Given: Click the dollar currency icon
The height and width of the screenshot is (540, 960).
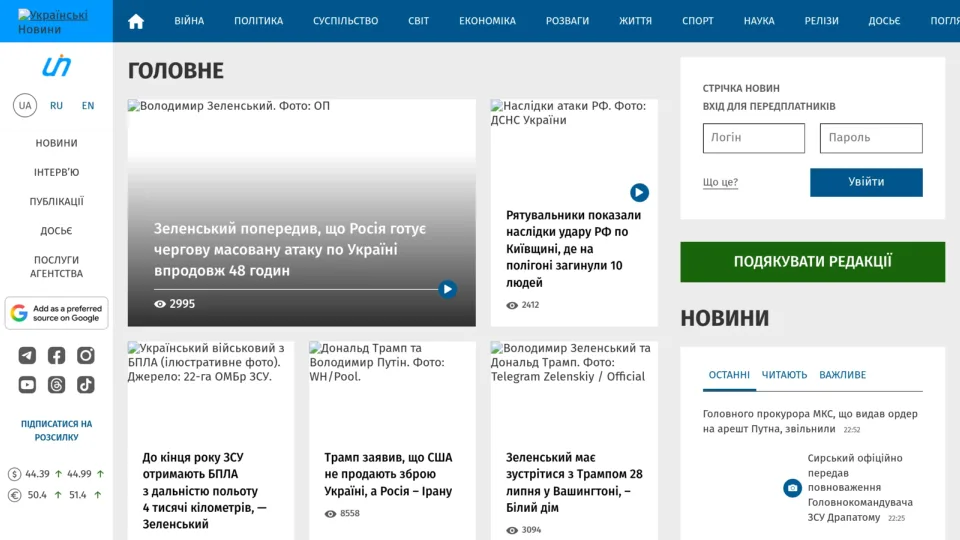Looking at the screenshot, I should click(14, 474).
